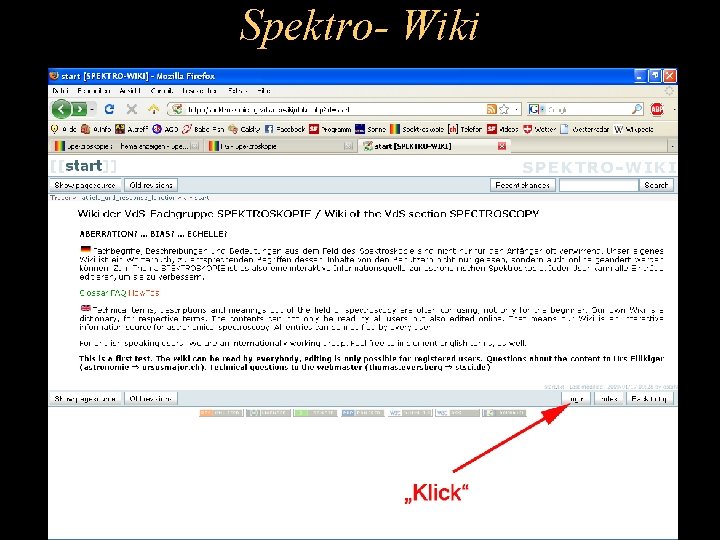Viewport: 720px width, 540px height.
Task: Close the start [SPEKTRO-WIKI] tab
Action: 502,146
